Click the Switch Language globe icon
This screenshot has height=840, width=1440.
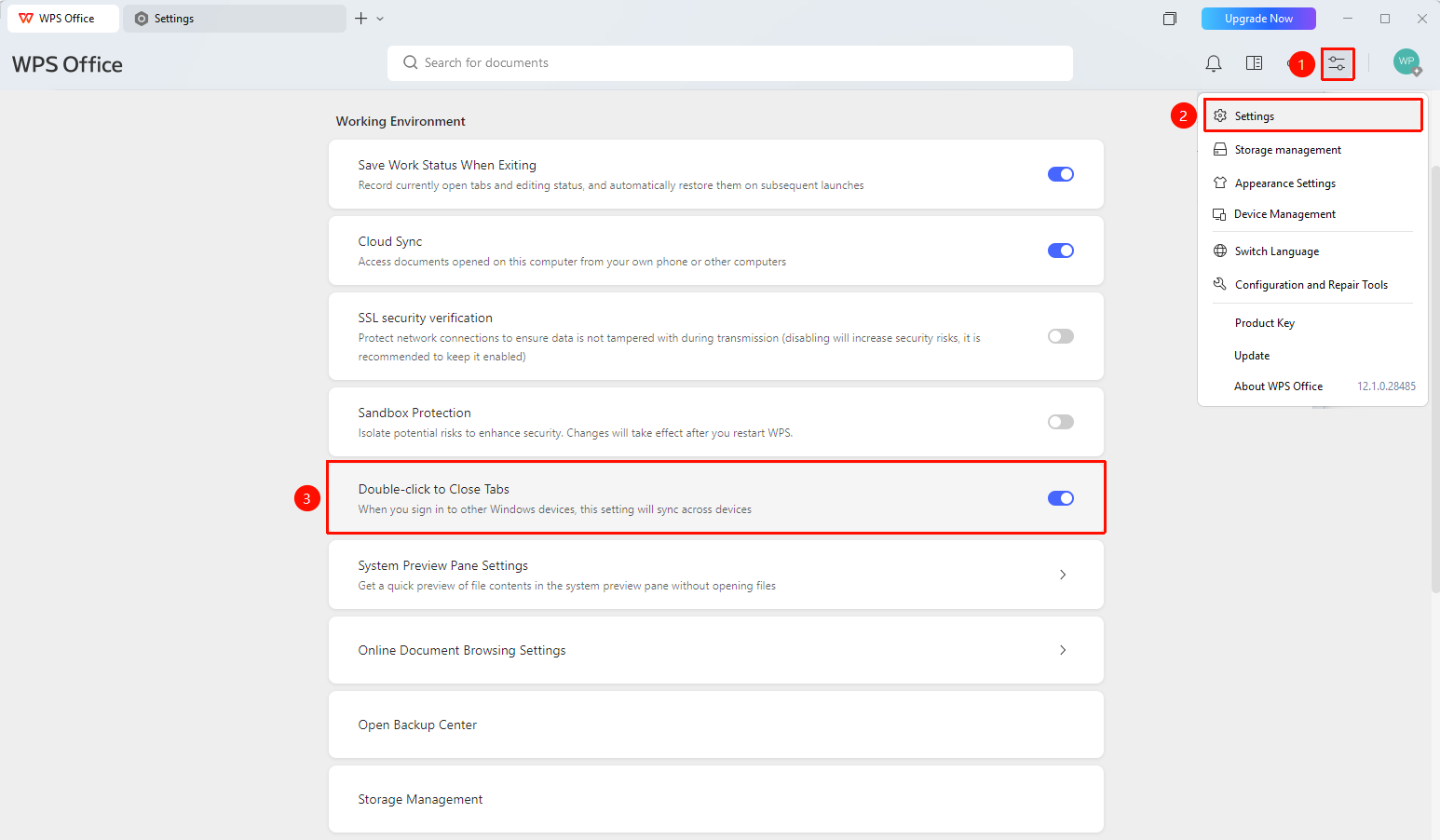click(1220, 251)
